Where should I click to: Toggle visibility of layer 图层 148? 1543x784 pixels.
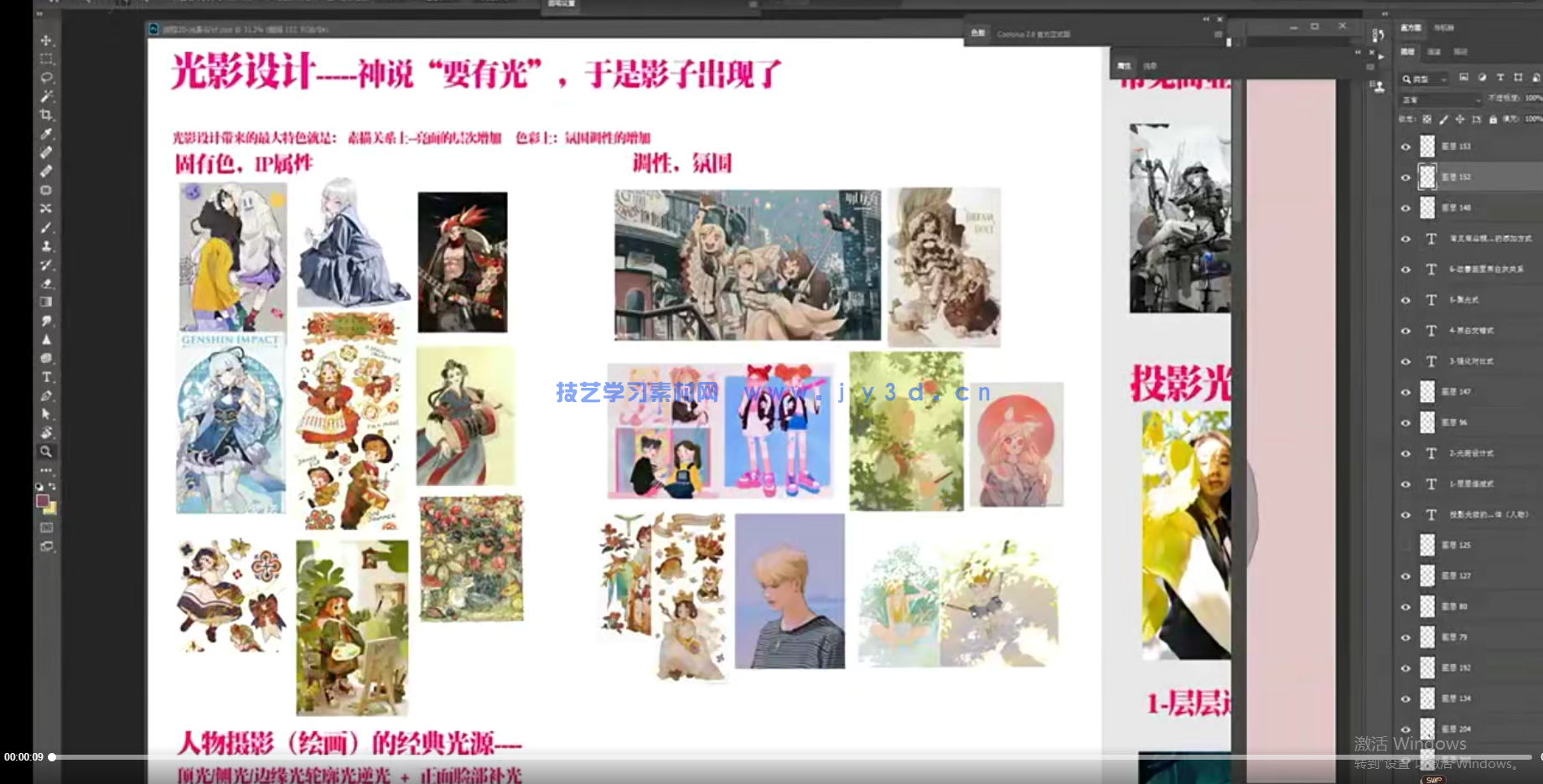click(1406, 208)
